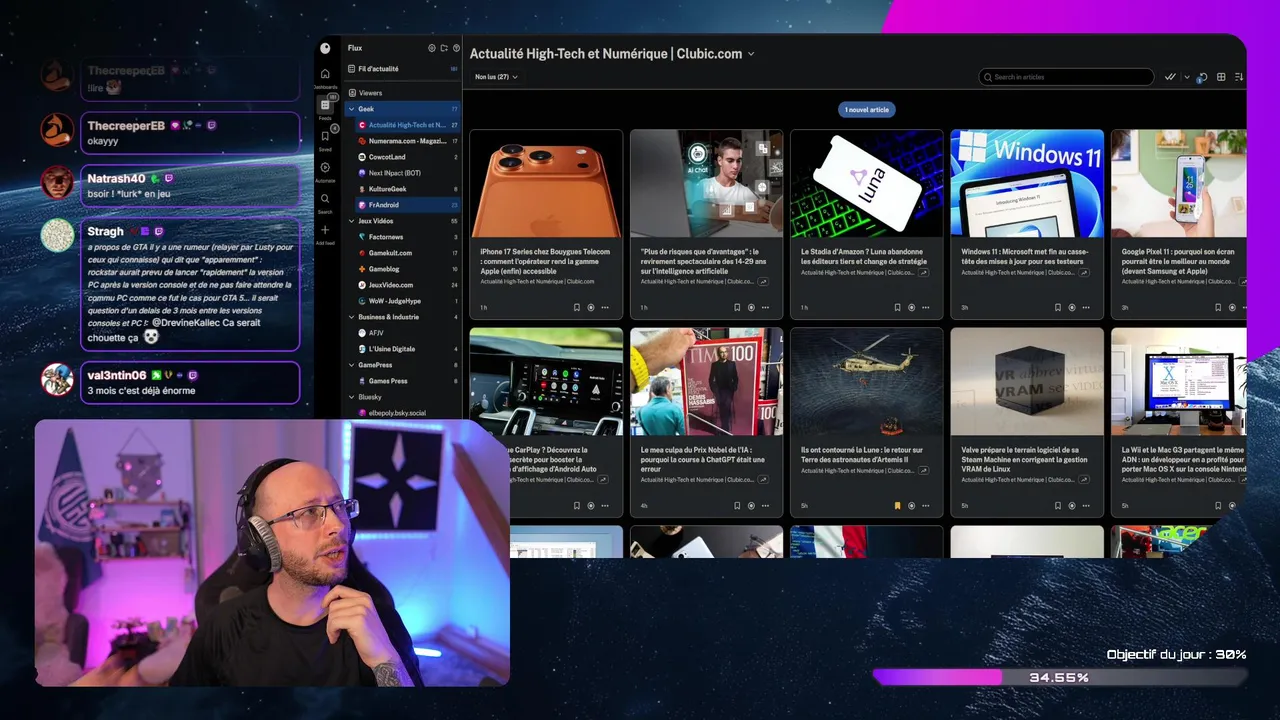Toggle read status on the iPhone 17 Series article
Image resolution: width=1280 pixels, height=720 pixels.
click(591, 308)
